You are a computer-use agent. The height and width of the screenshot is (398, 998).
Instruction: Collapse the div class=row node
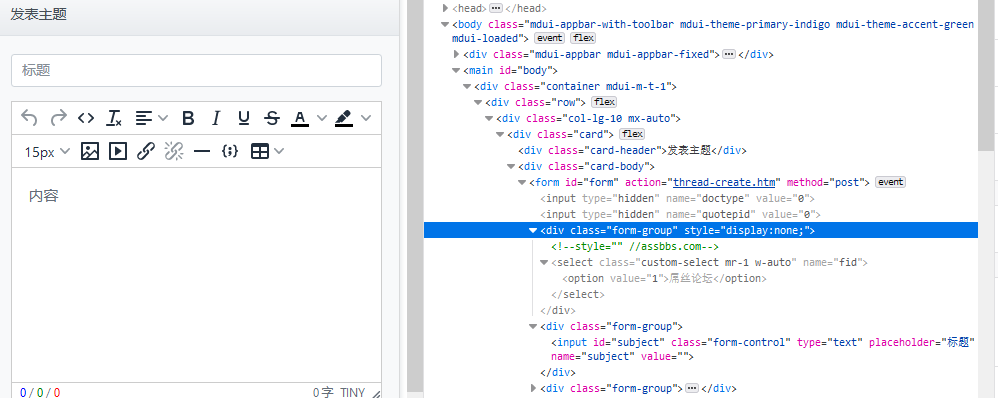tap(478, 102)
